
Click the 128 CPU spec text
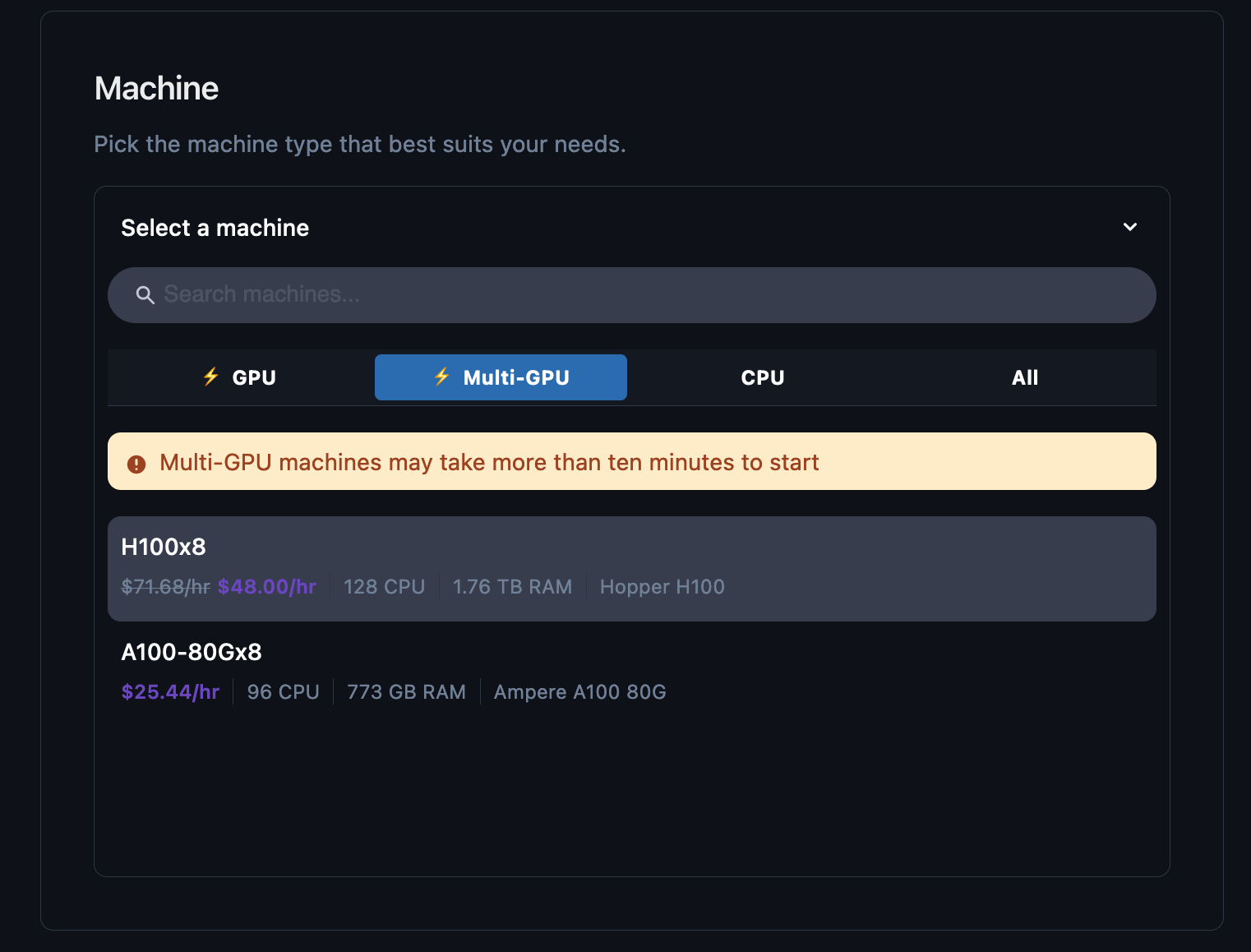[x=384, y=586]
